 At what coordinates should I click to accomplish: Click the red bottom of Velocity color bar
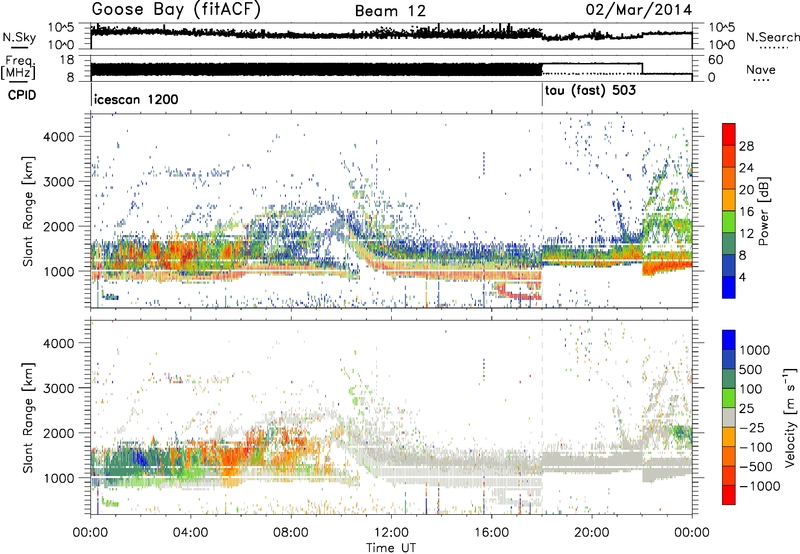pyautogui.click(x=729, y=497)
